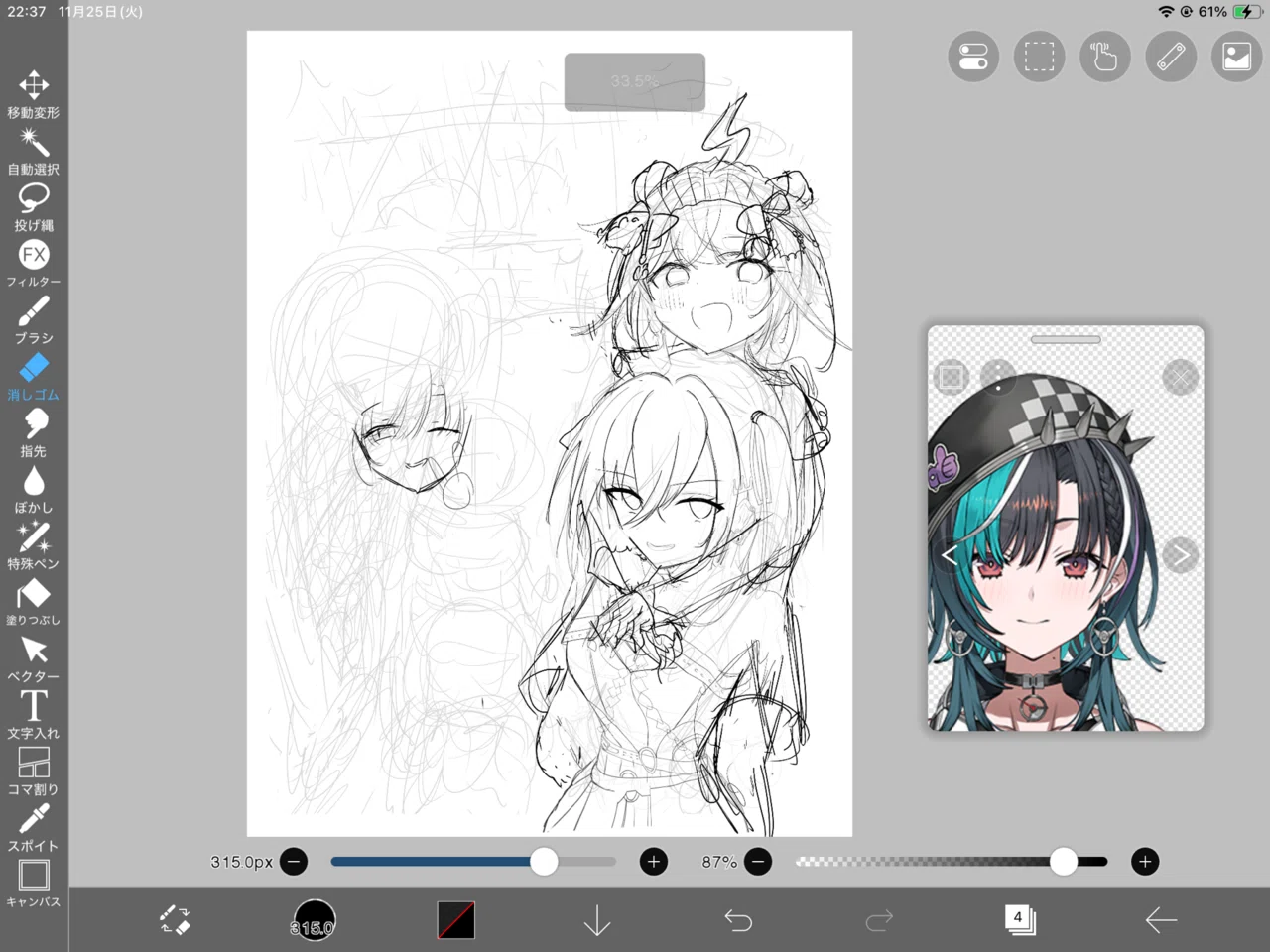Click the Wi-Fi icon in status bar

(x=1166, y=12)
